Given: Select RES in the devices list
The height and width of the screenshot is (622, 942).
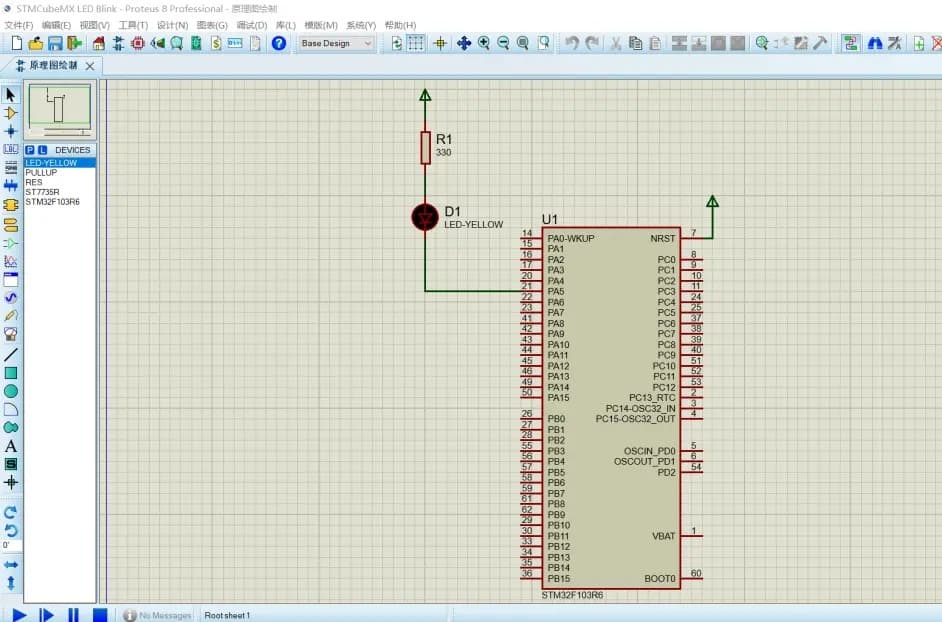Looking at the screenshot, I should pyautogui.click(x=59, y=182).
